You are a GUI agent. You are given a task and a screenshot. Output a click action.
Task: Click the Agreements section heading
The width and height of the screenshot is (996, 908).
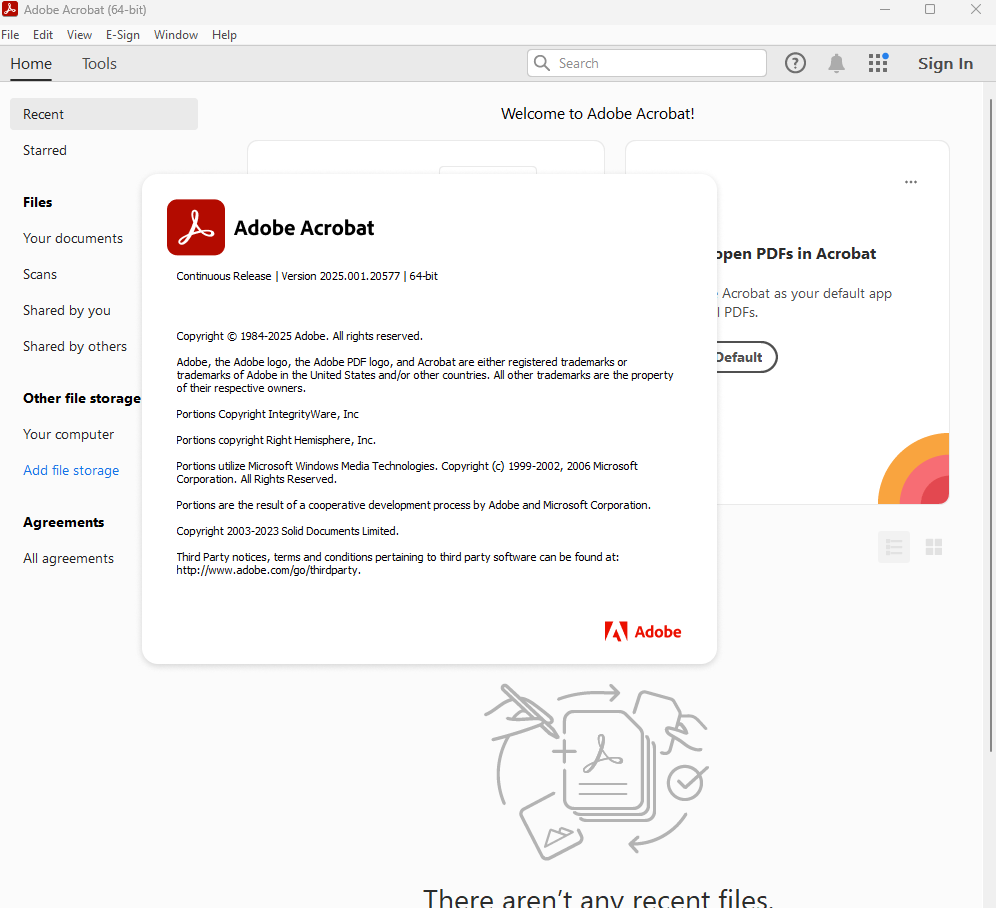64,522
